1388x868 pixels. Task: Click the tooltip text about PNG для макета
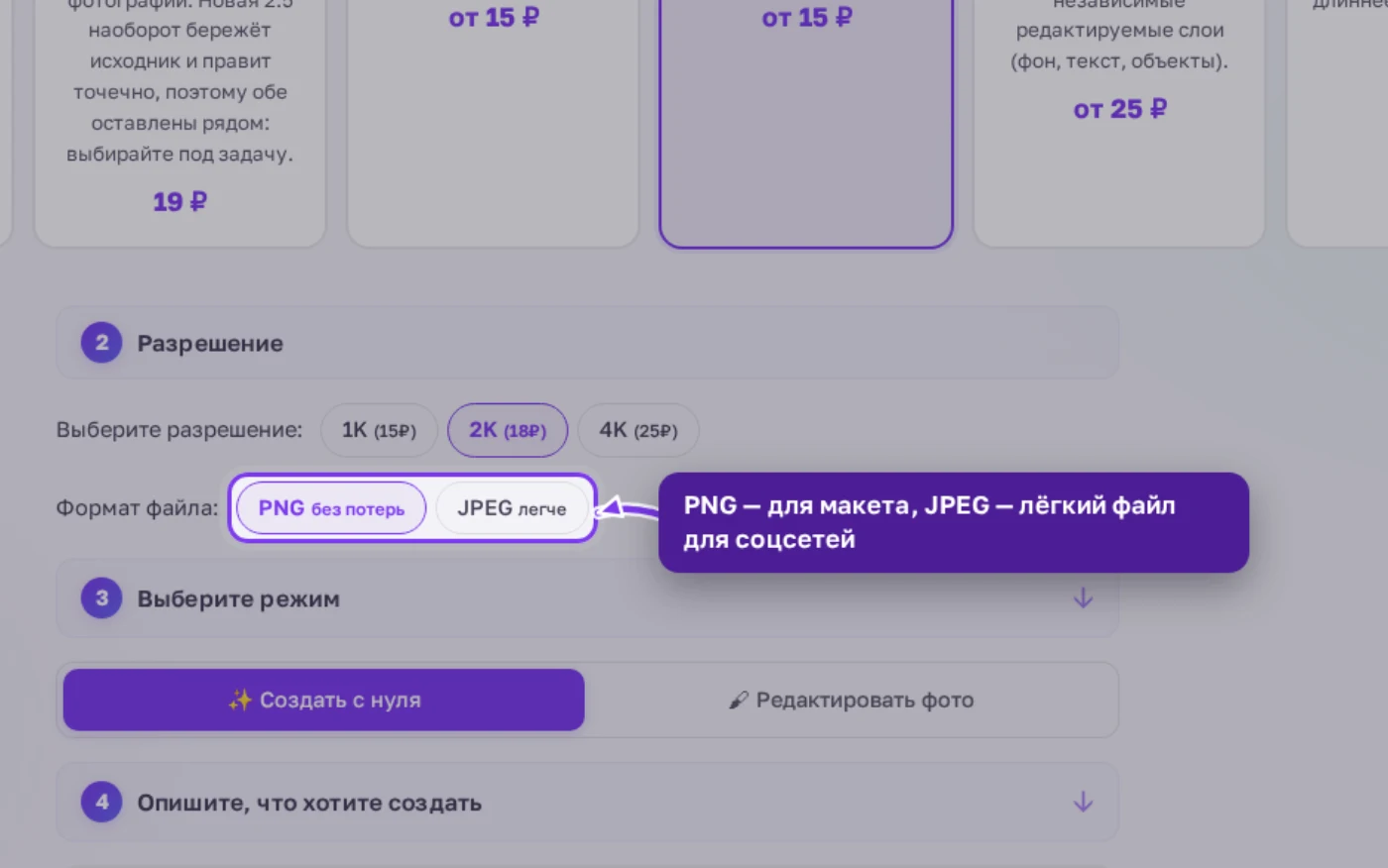click(x=929, y=522)
